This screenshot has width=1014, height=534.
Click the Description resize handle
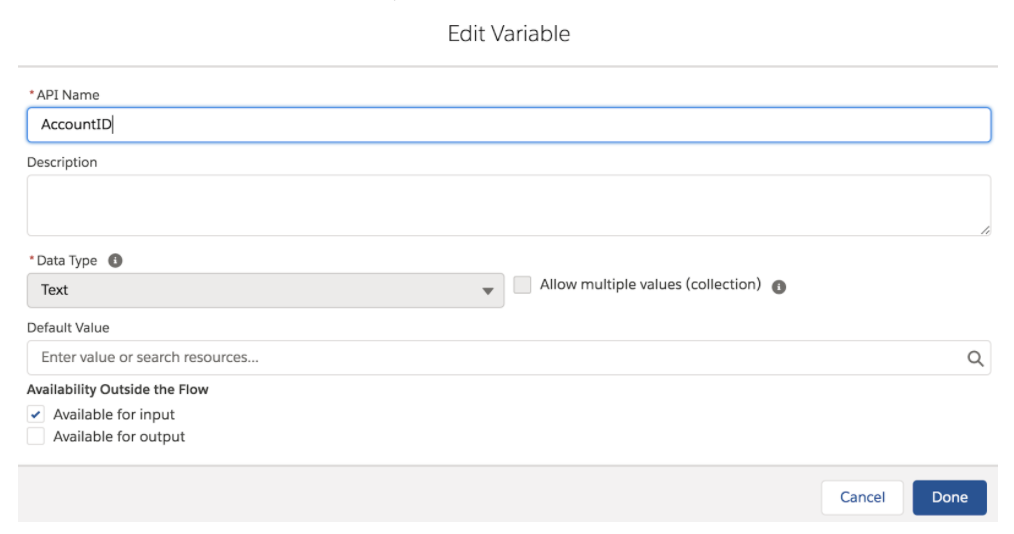coord(984,230)
